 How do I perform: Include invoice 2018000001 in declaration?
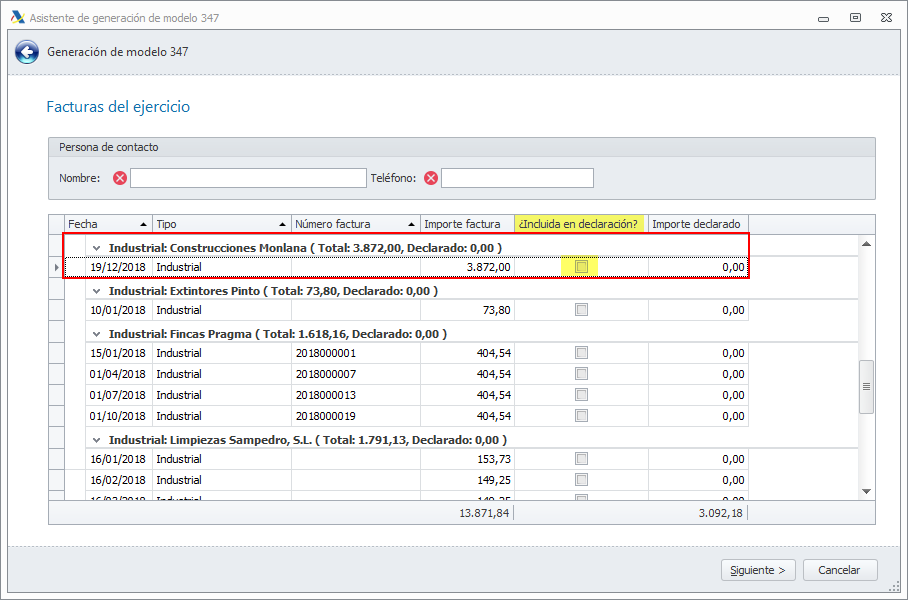(581, 353)
